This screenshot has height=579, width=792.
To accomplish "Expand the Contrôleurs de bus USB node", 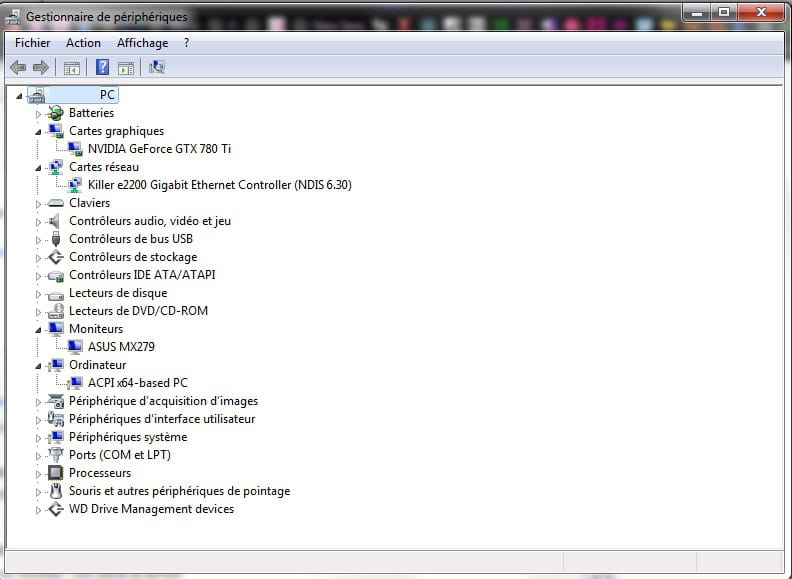I will pyautogui.click(x=38, y=240).
